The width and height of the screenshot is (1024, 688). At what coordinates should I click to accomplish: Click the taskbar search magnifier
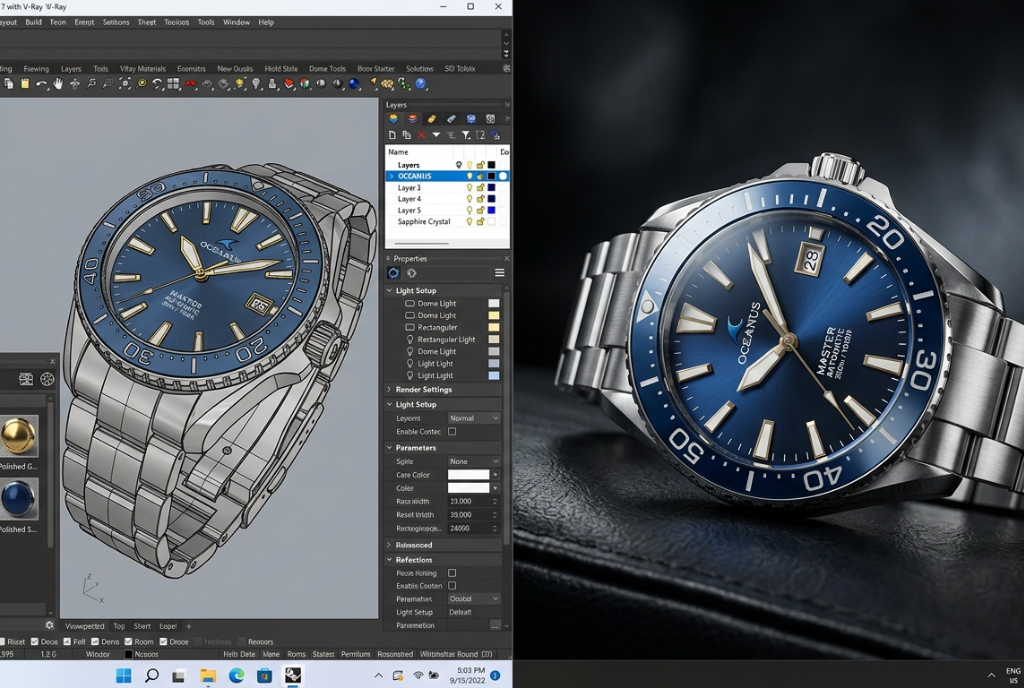point(152,675)
